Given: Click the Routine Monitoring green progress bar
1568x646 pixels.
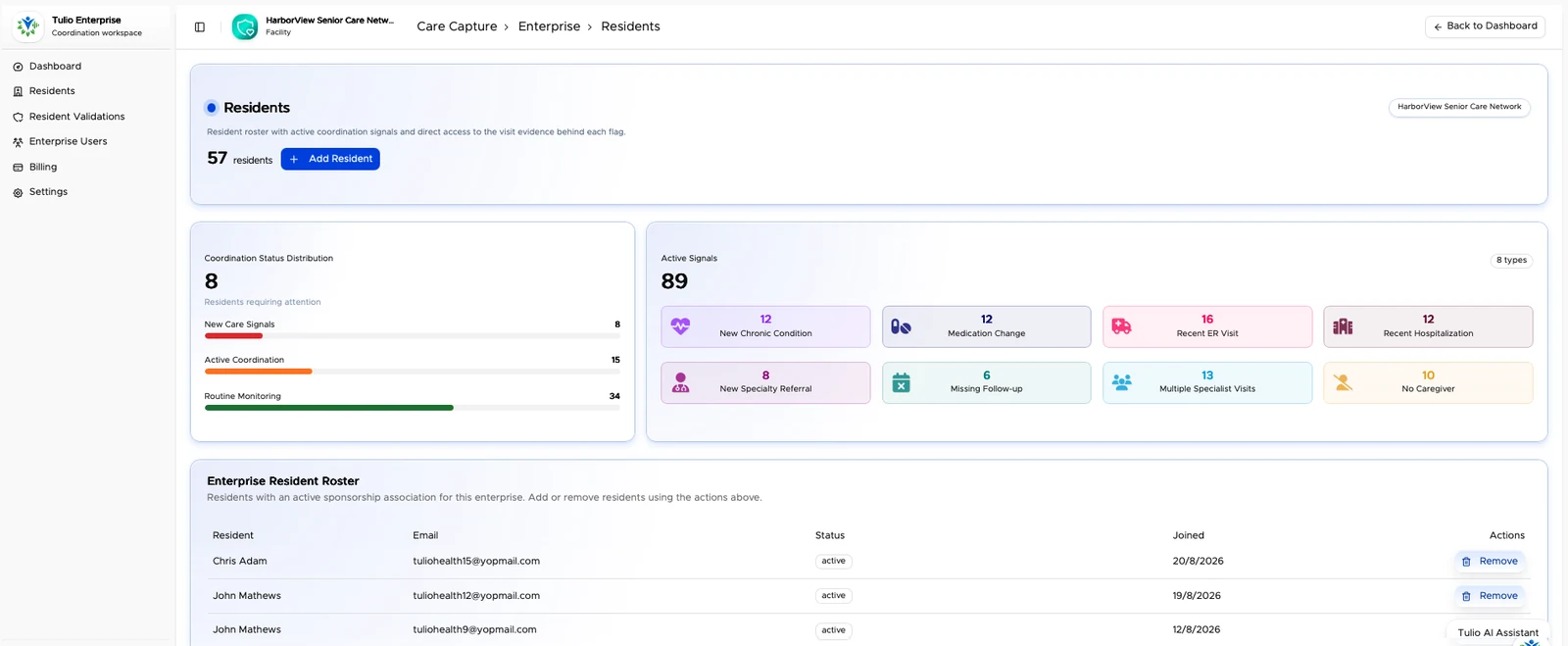Looking at the screenshot, I should pyautogui.click(x=328, y=408).
